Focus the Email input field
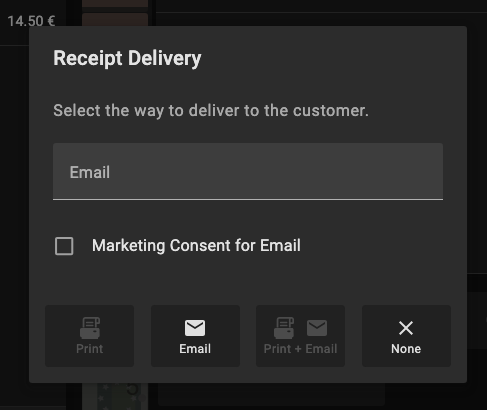Viewport: 487px width, 410px height. 248,172
